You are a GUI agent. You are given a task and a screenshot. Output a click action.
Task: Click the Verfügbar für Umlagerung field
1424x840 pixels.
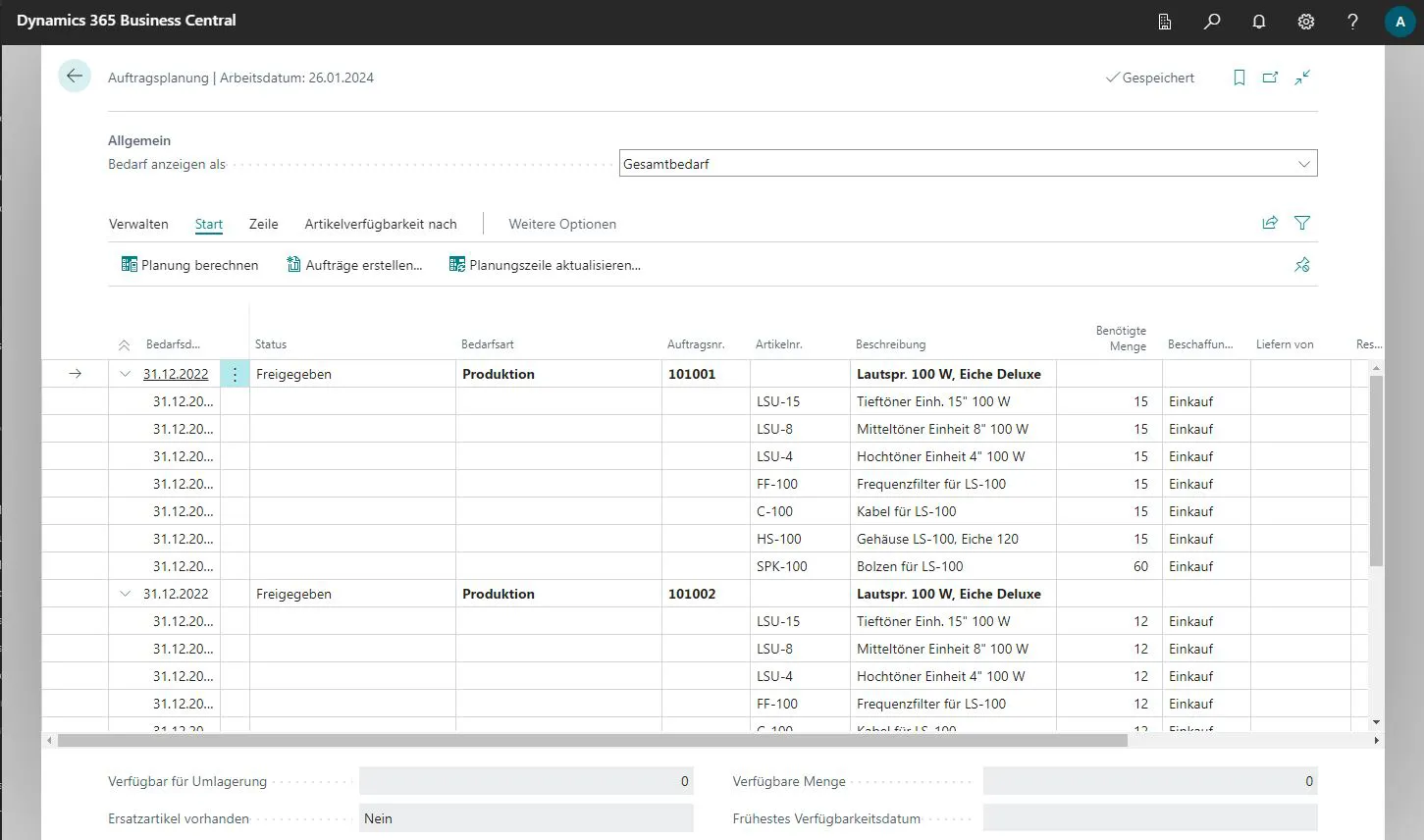click(x=526, y=781)
